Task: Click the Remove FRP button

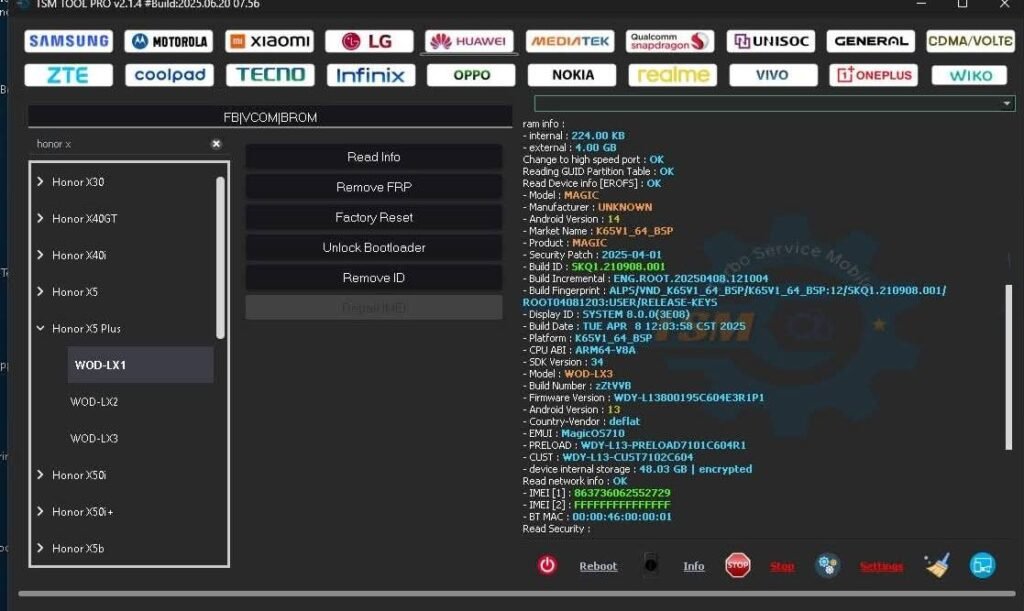Action: tap(374, 187)
